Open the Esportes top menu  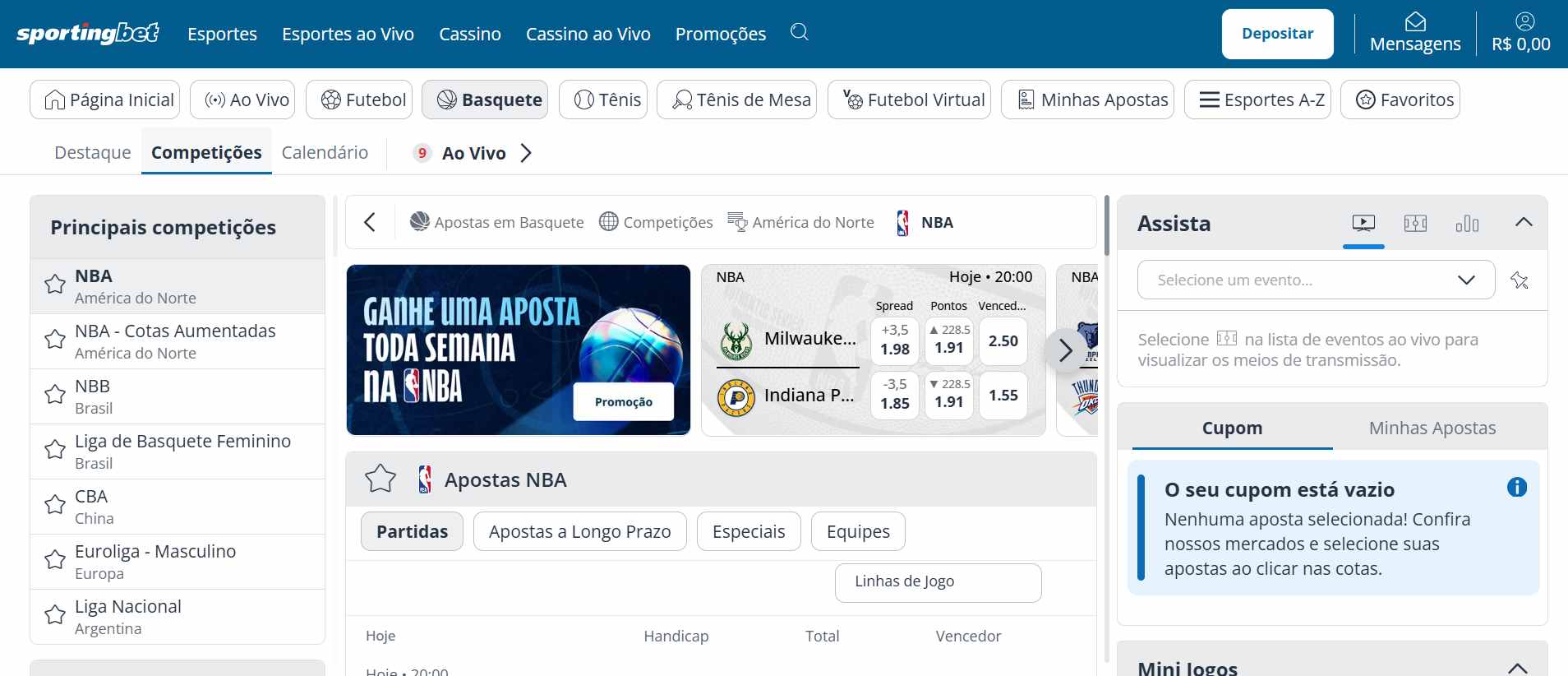point(222,34)
